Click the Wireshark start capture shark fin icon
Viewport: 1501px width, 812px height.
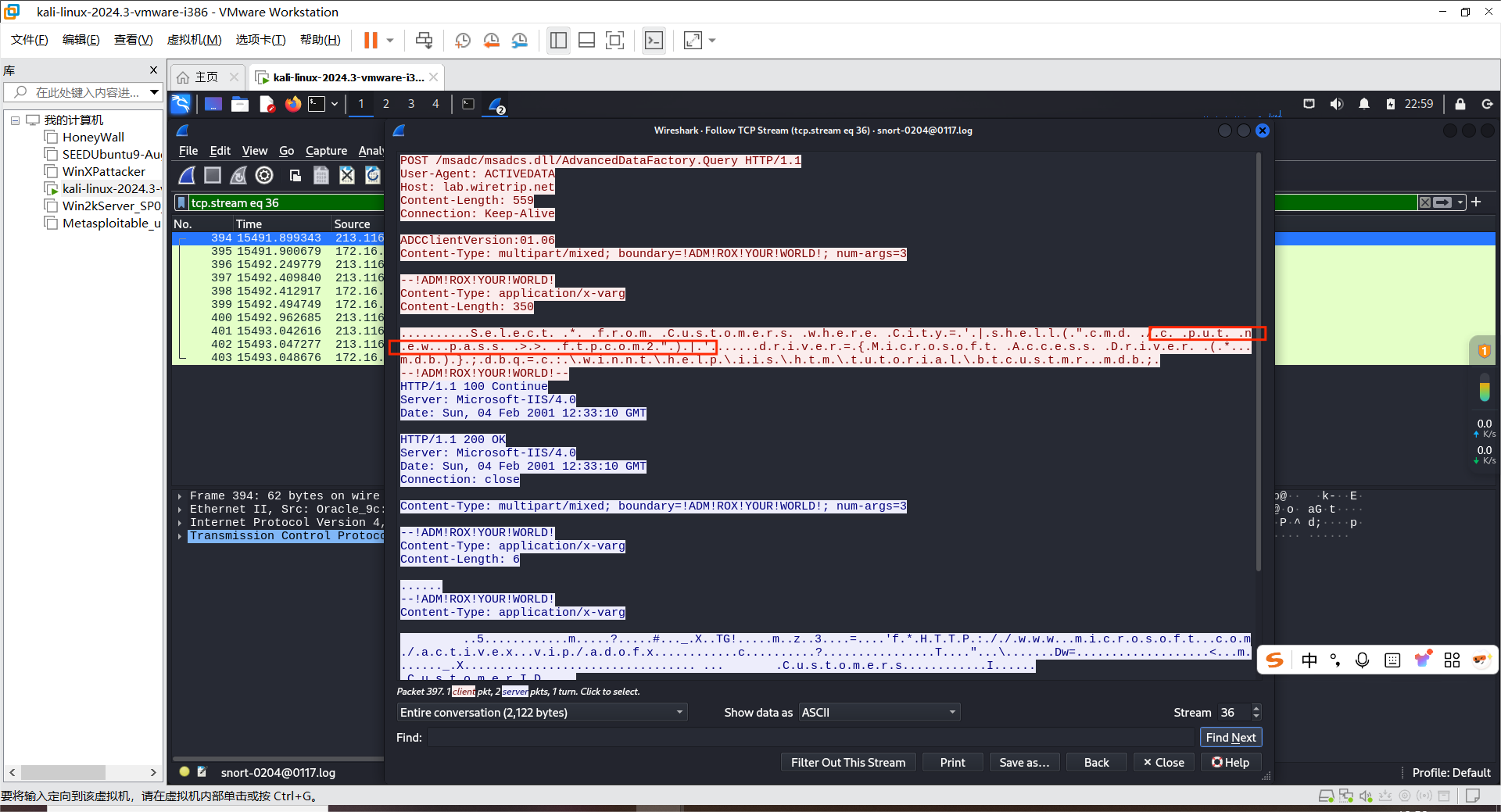pyautogui.click(x=188, y=176)
